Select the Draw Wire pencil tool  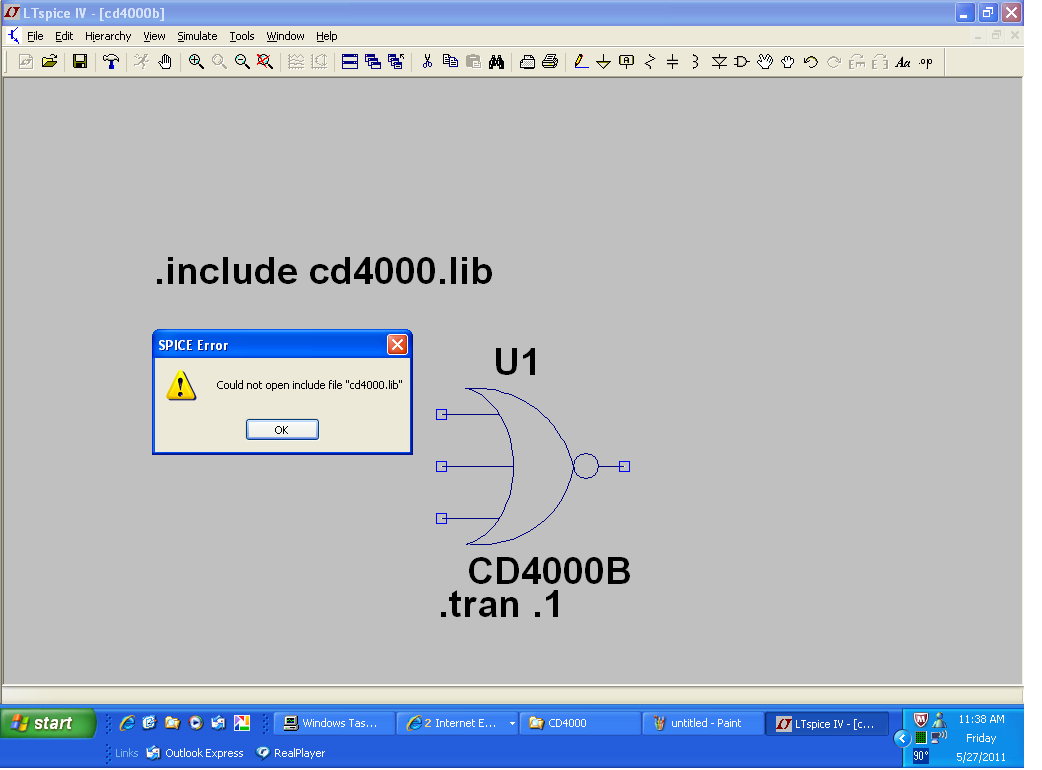581,62
